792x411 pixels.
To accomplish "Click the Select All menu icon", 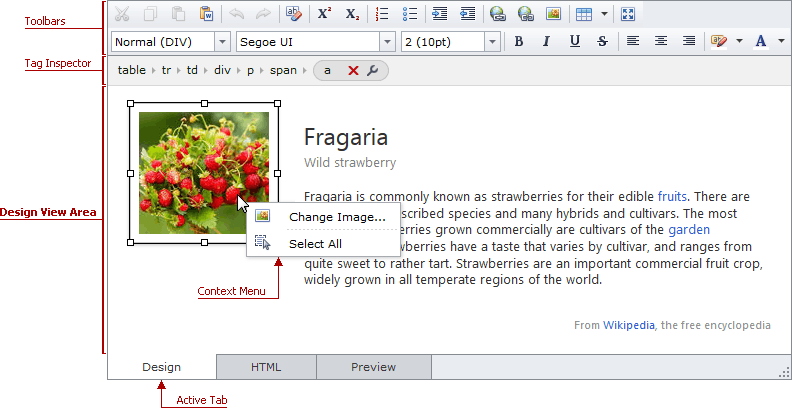I will [x=262, y=243].
